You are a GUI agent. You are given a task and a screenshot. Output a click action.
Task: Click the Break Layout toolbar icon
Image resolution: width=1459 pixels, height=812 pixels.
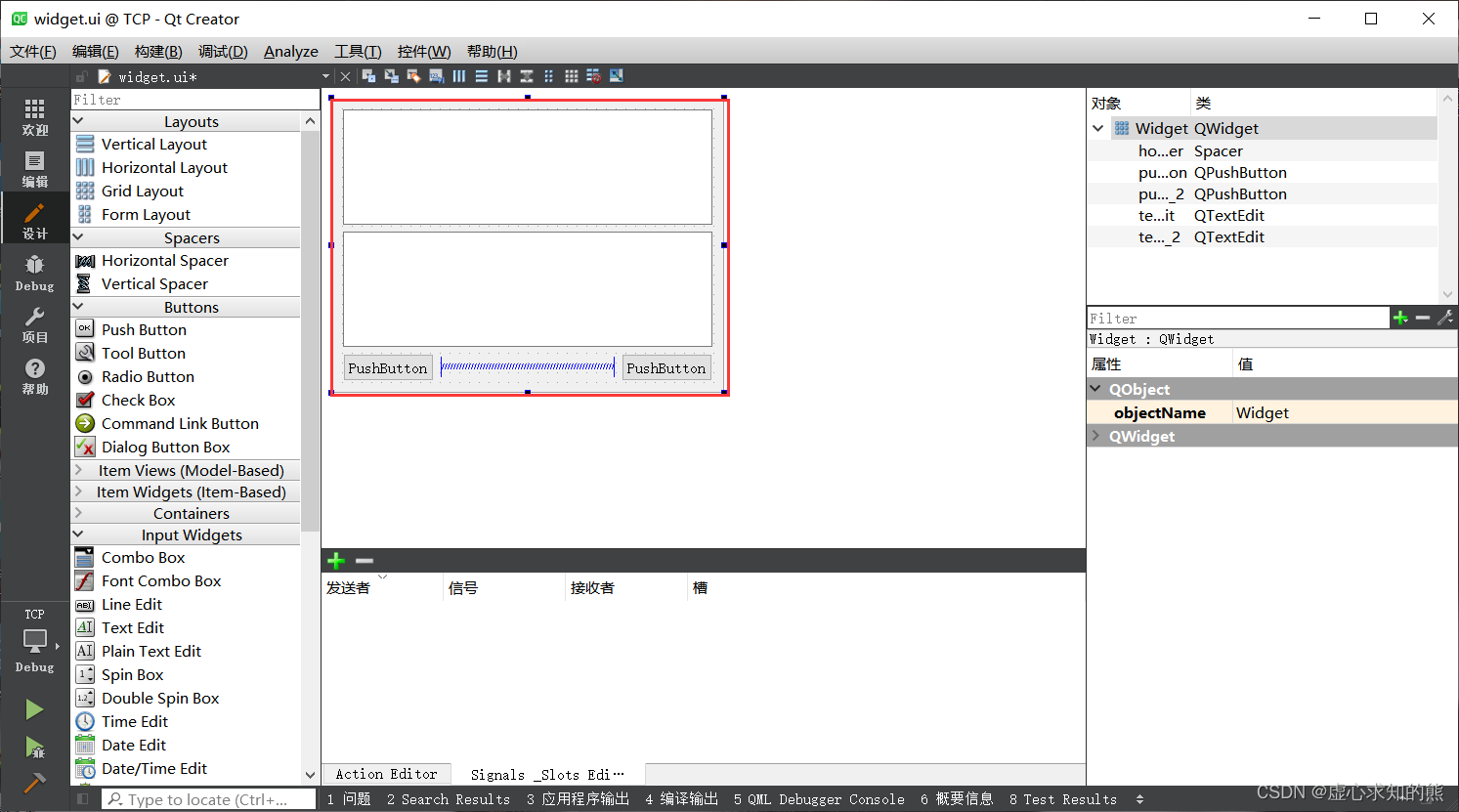click(593, 76)
